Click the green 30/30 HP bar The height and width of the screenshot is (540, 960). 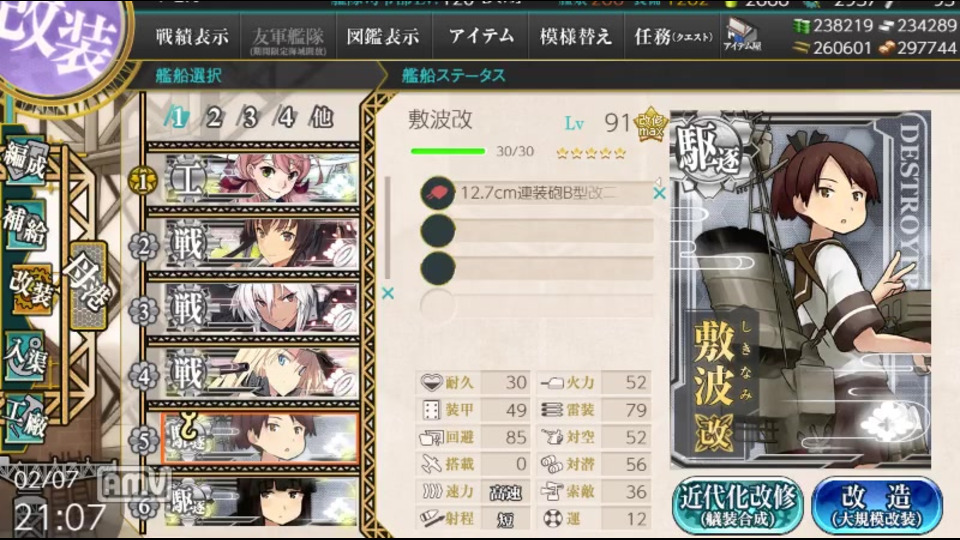(x=448, y=151)
